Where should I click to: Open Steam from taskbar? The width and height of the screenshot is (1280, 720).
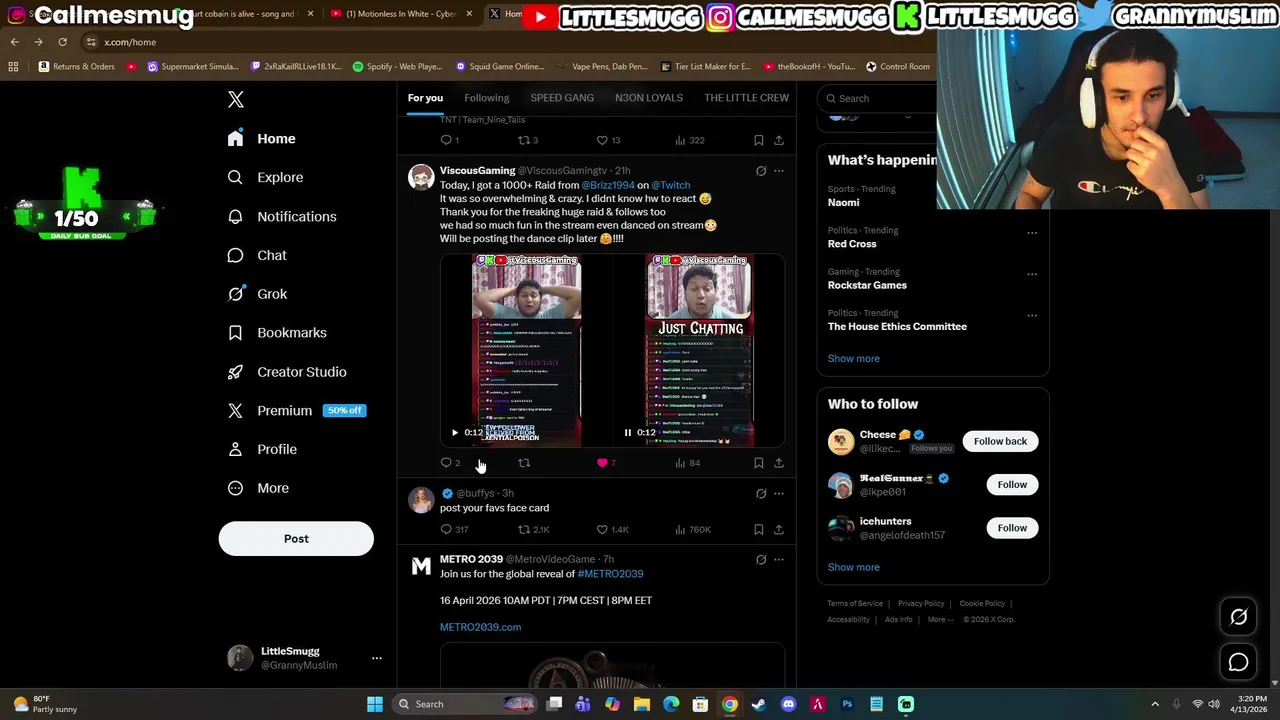pos(759,704)
